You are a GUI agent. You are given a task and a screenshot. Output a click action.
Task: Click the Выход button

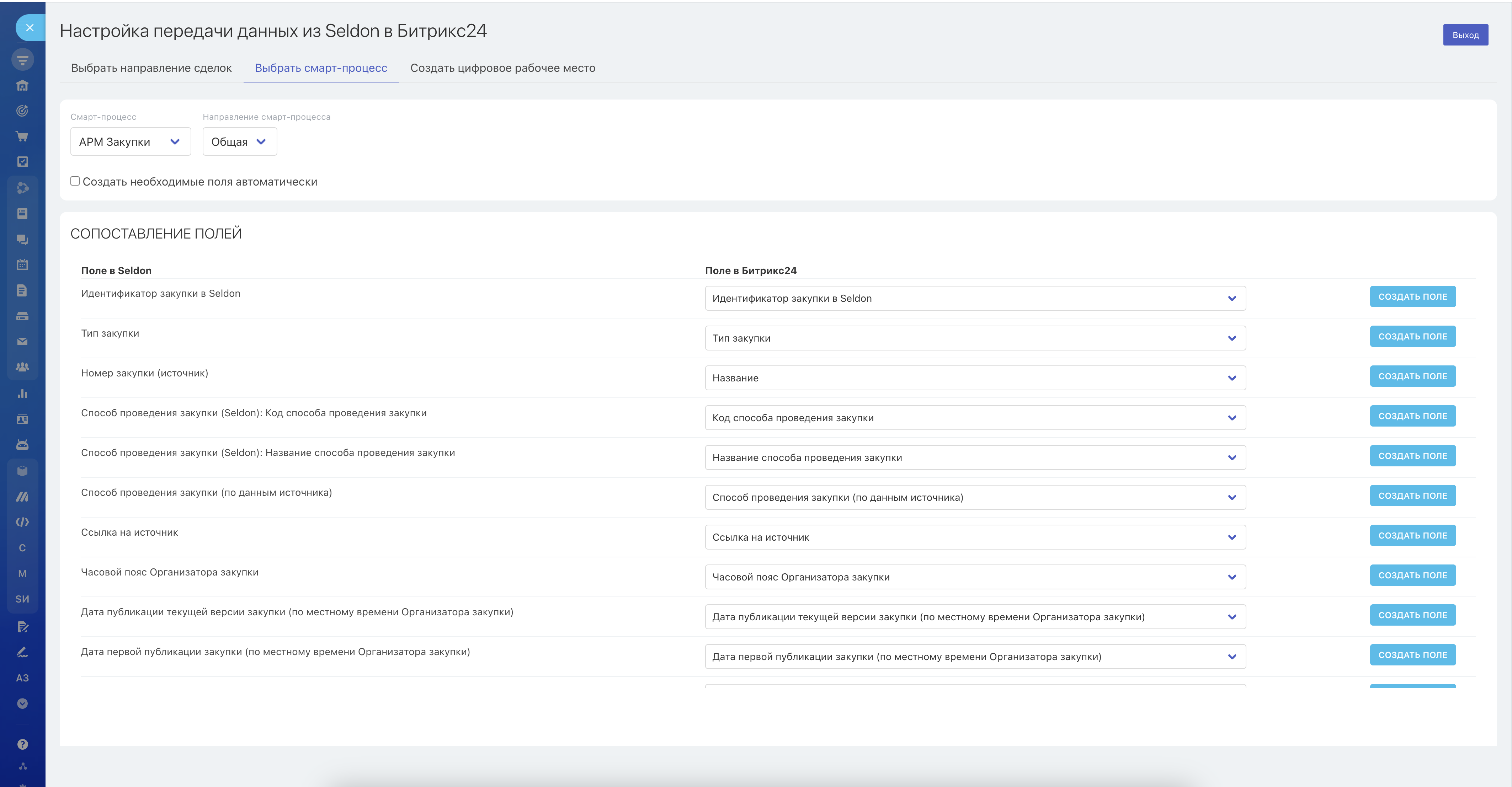pyautogui.click(x=1465, y=35)
